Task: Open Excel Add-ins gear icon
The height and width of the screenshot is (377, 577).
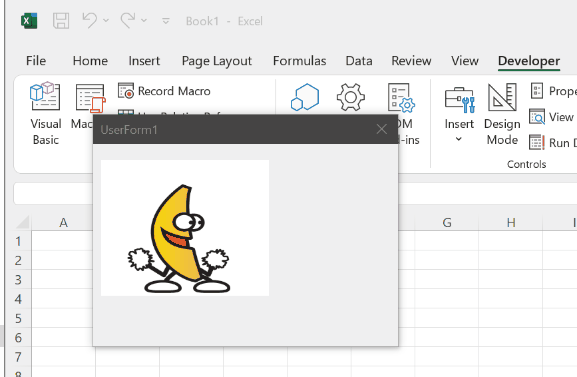Action: click(x=351, y=97)
